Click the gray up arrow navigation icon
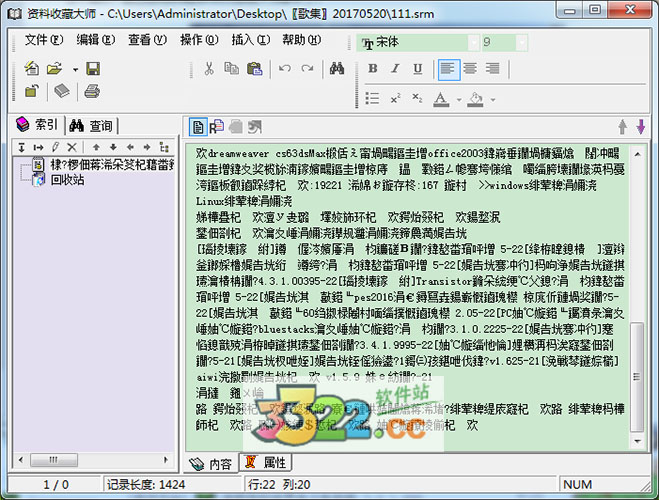659x500 pixels. (x=622, y=126)
